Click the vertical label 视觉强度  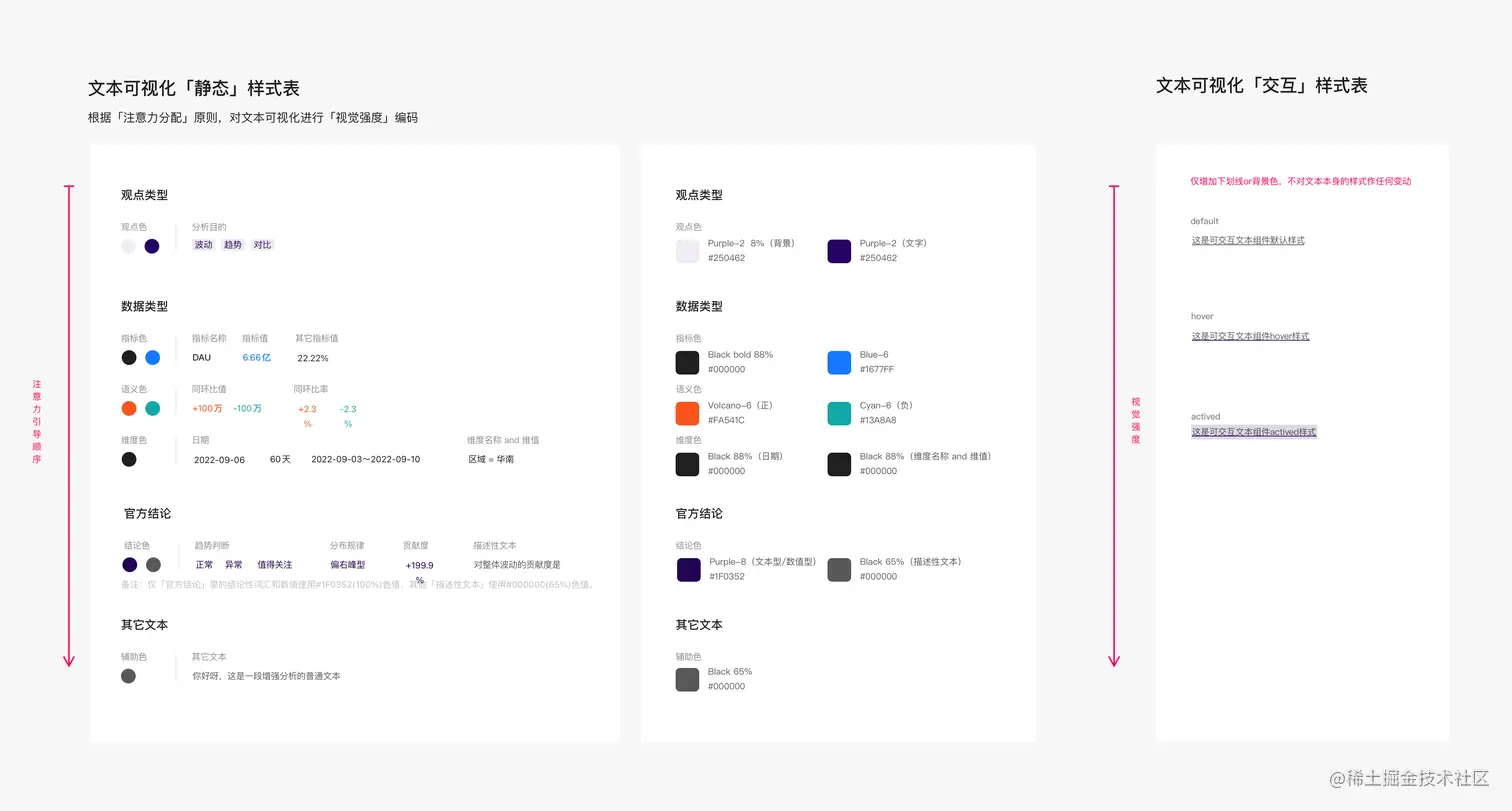click(1135, 420)
